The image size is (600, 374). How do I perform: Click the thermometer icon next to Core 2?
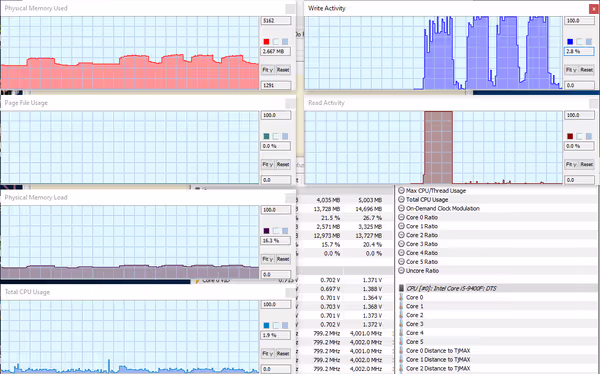[401, 315]
